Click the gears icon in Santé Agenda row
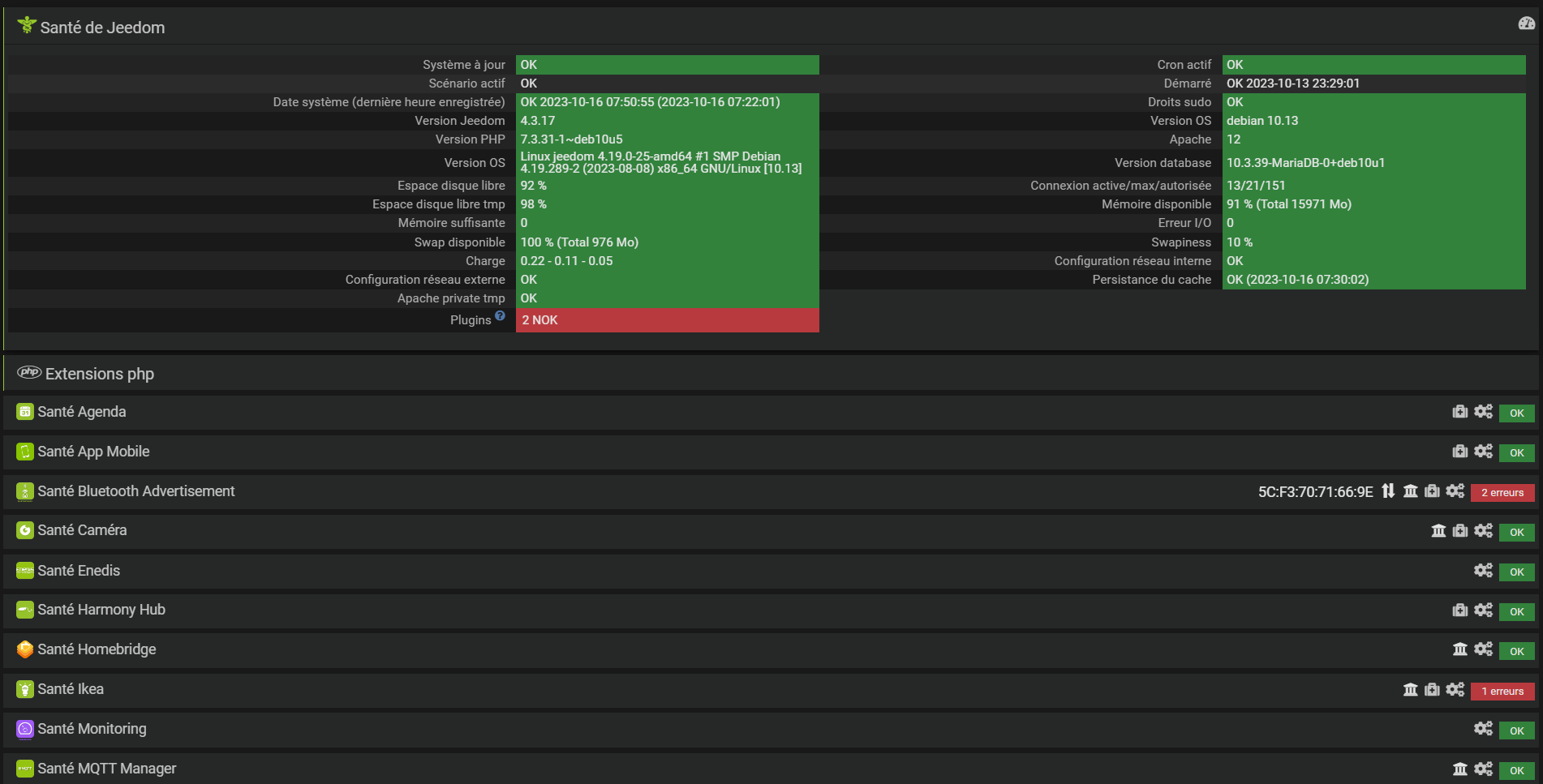The width and height of the screenshot is (1543, 784). [1483, 412]
